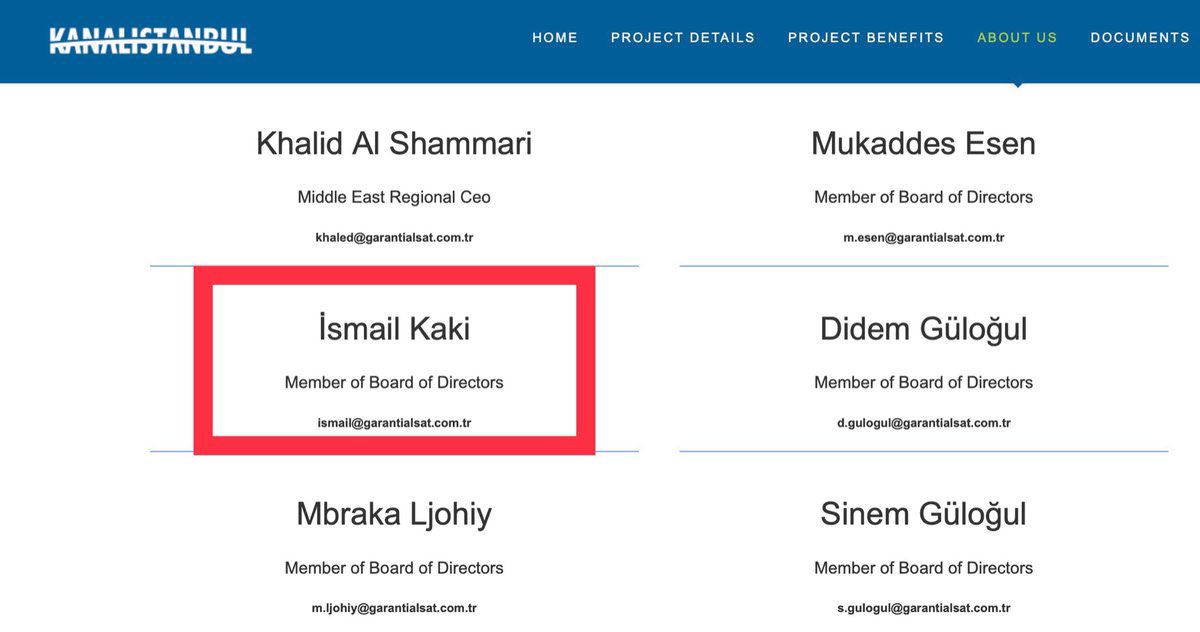Click the Middle East Regional Ceo title
The width and height of the screenshot is (1200, 632).
394,197
